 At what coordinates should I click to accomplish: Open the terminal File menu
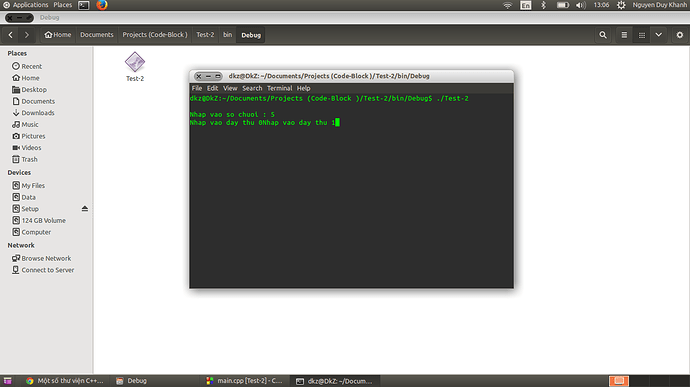tap(197, 88)
